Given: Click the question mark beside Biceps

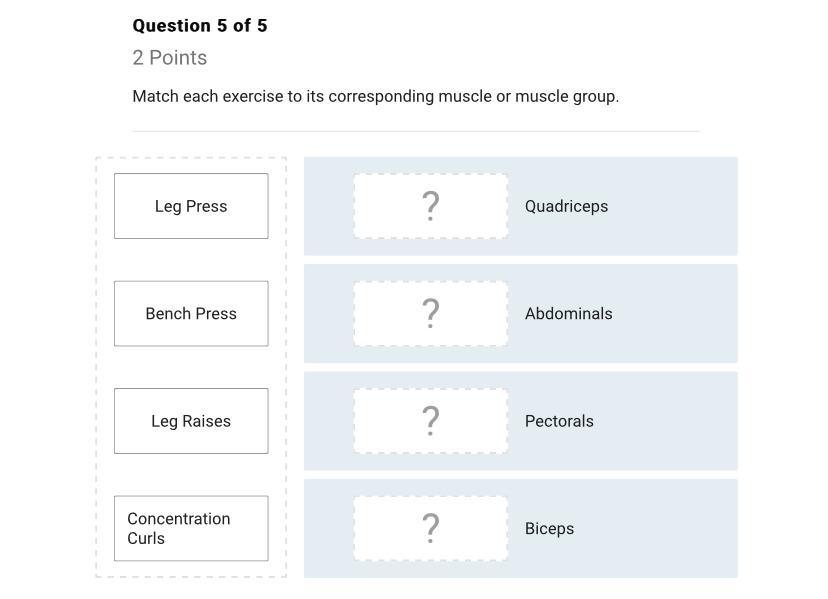Looking at the screenshot, I should click(431, 528).
